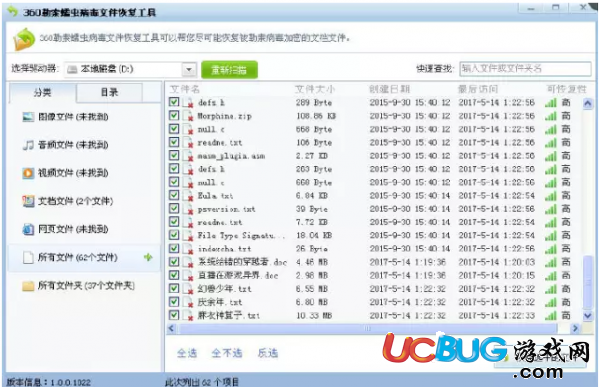Viewport: 599px width, 387px height.
Task: Click file name masm_plugin.asm
Action: [x=231, y=156]
